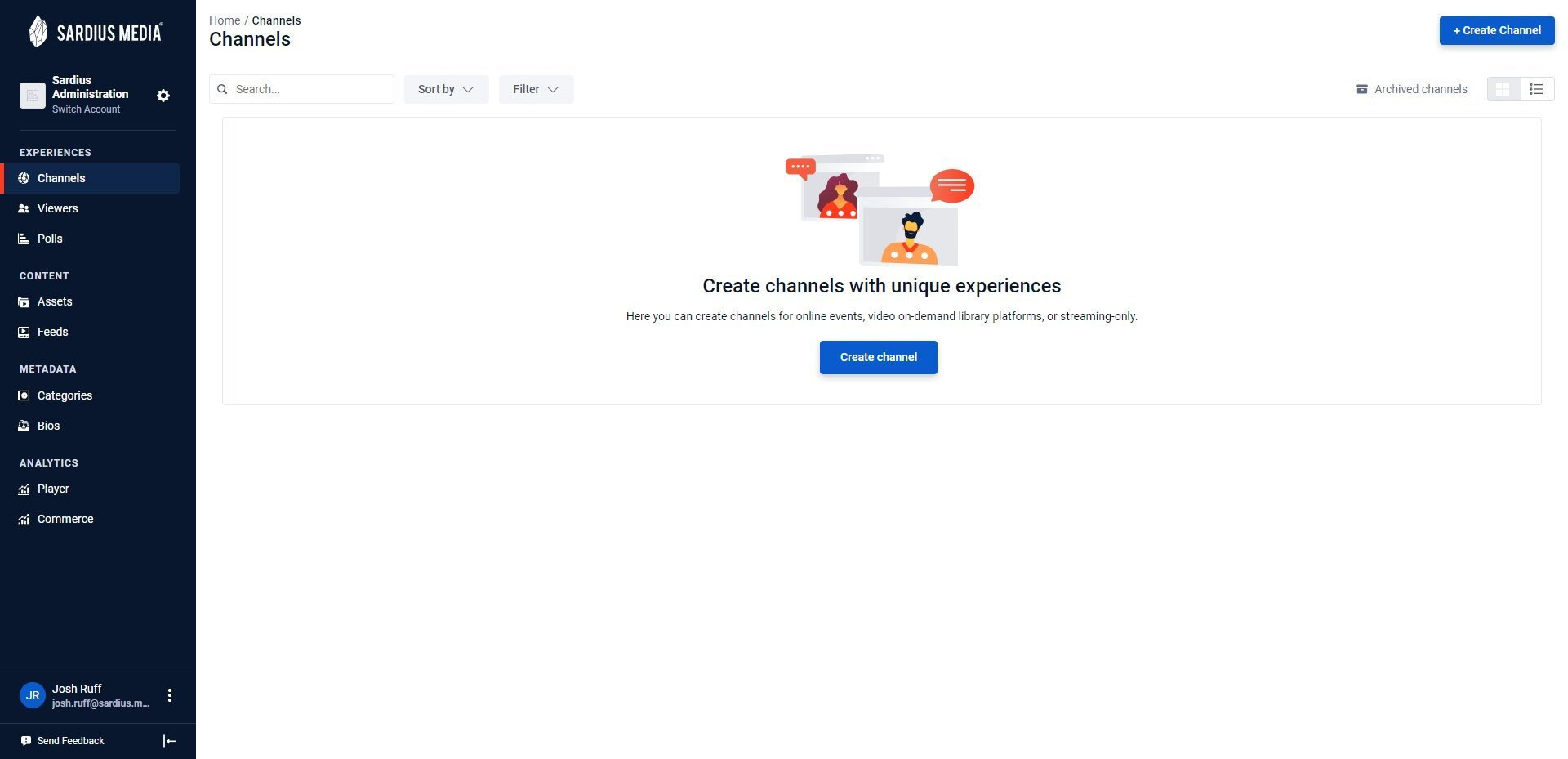The image size is (1568, 759).
Task: Switch to grid view layout
Action: point(1503,89)
